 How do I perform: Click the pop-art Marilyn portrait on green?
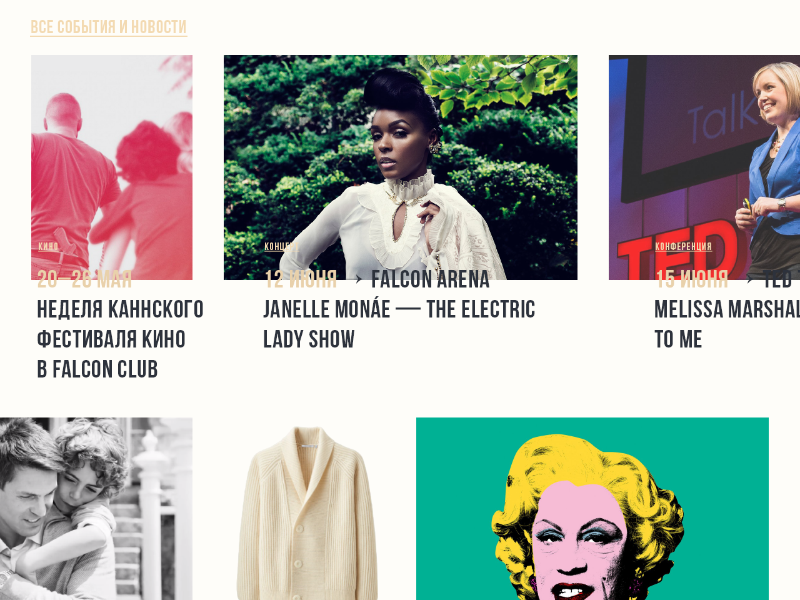click(592, 509)
